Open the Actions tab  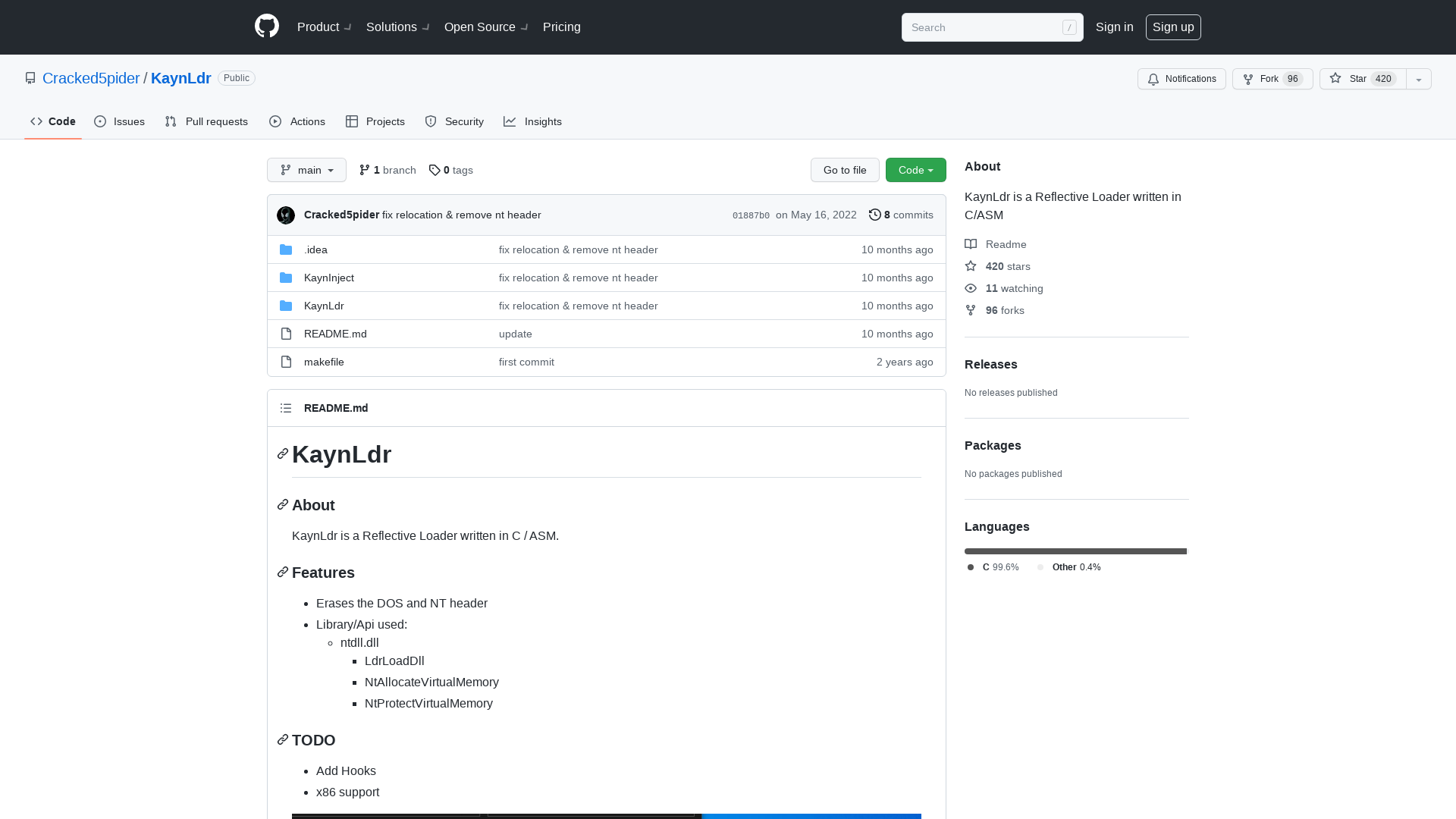tap(297, 121)
